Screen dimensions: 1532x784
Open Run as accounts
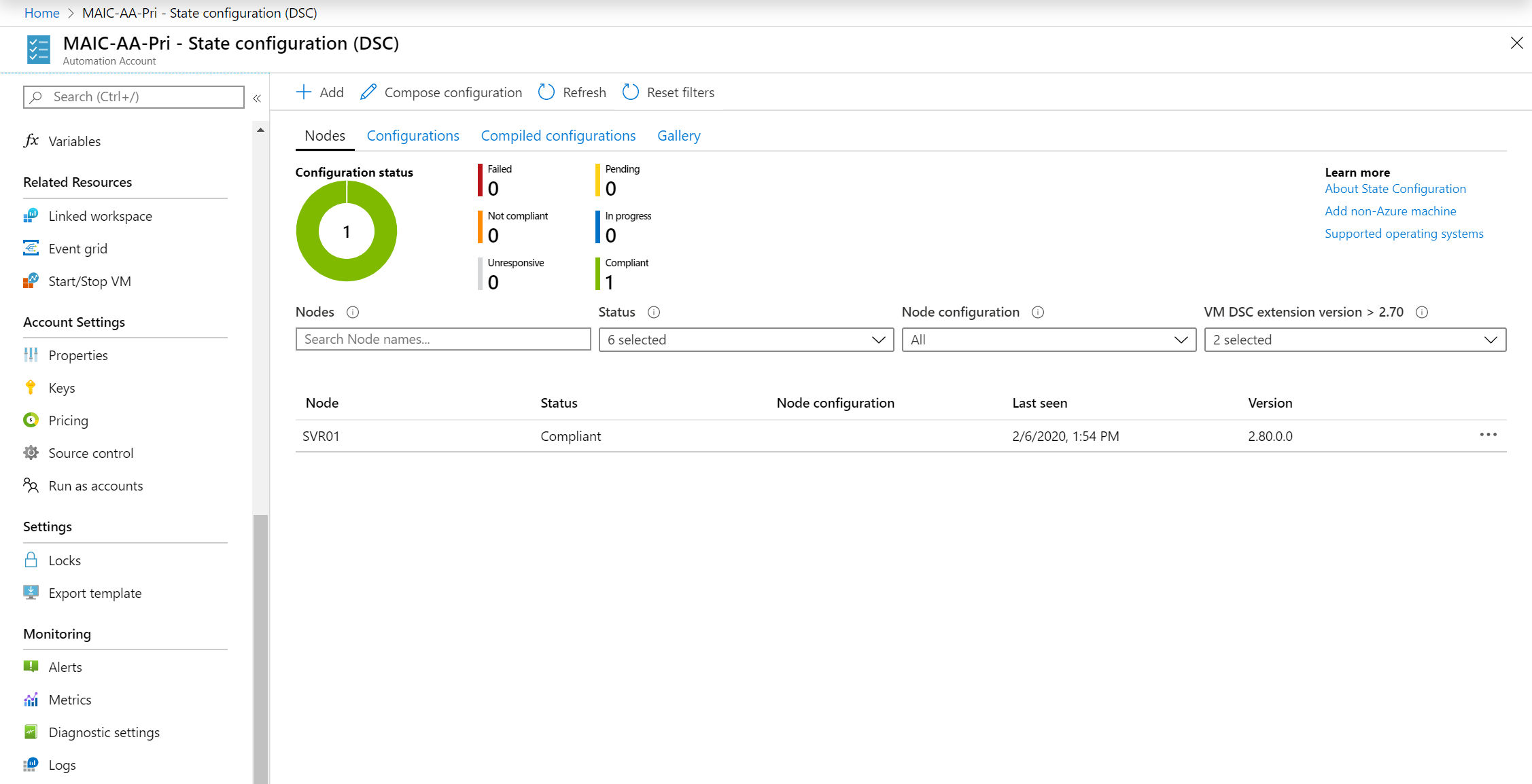(95, 486)
